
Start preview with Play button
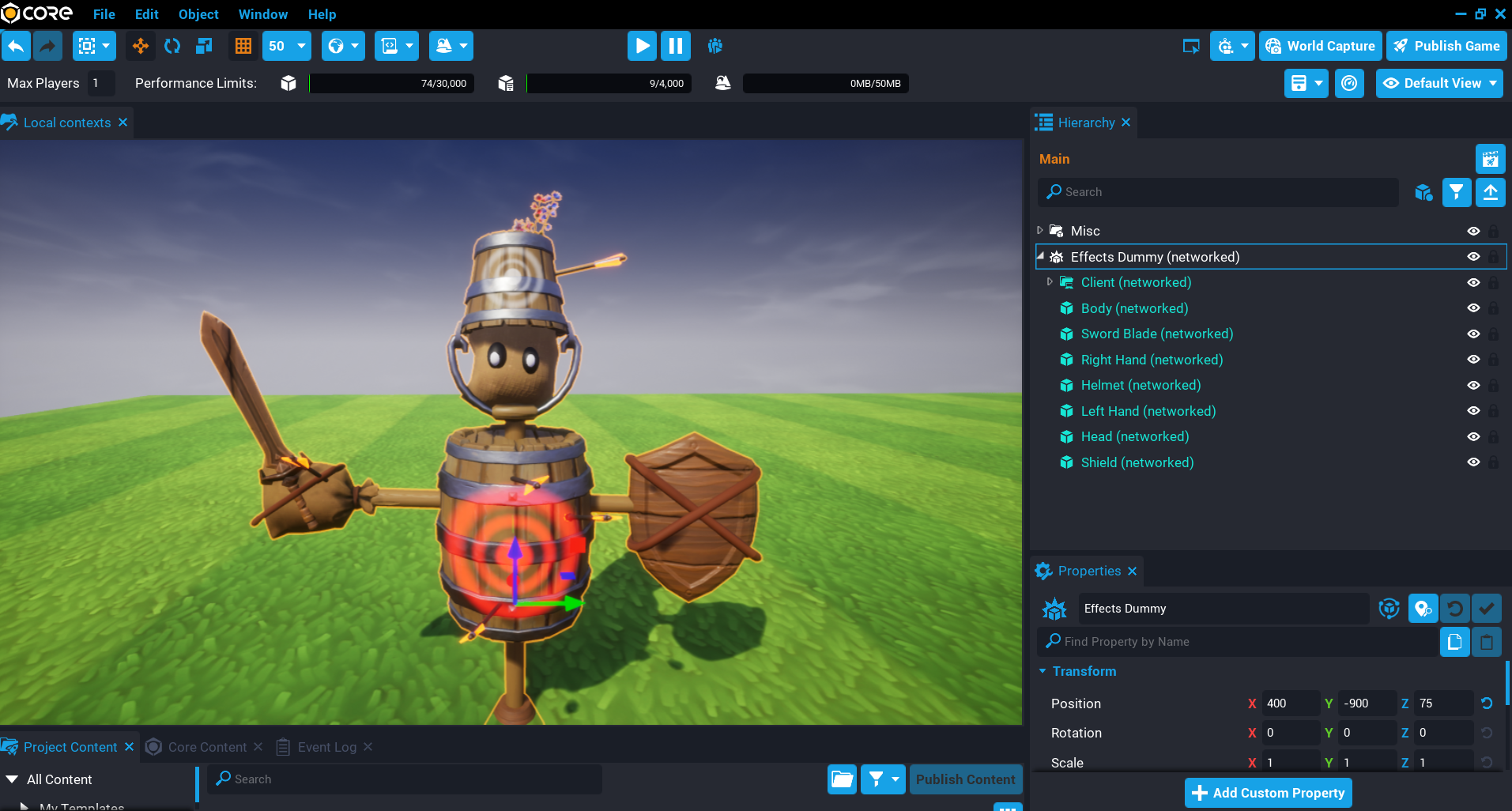(x=642, y=46)
